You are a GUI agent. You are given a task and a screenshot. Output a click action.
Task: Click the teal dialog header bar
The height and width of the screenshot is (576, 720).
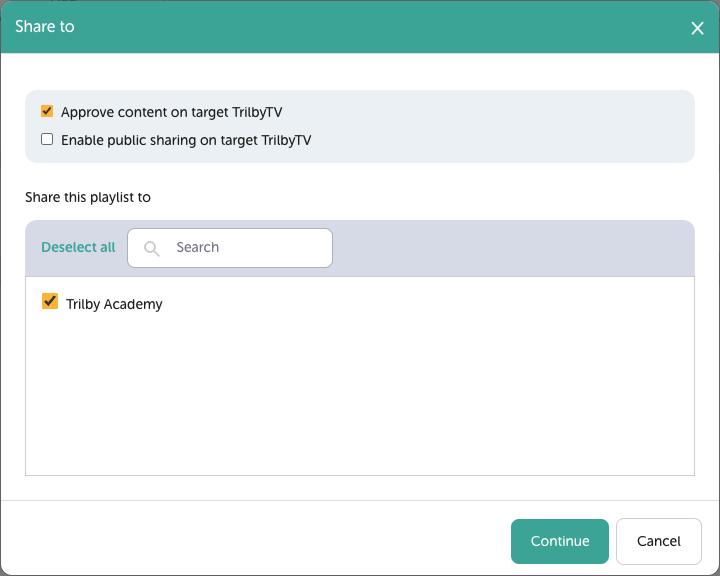pyautogui.click(x=360, y=27)
